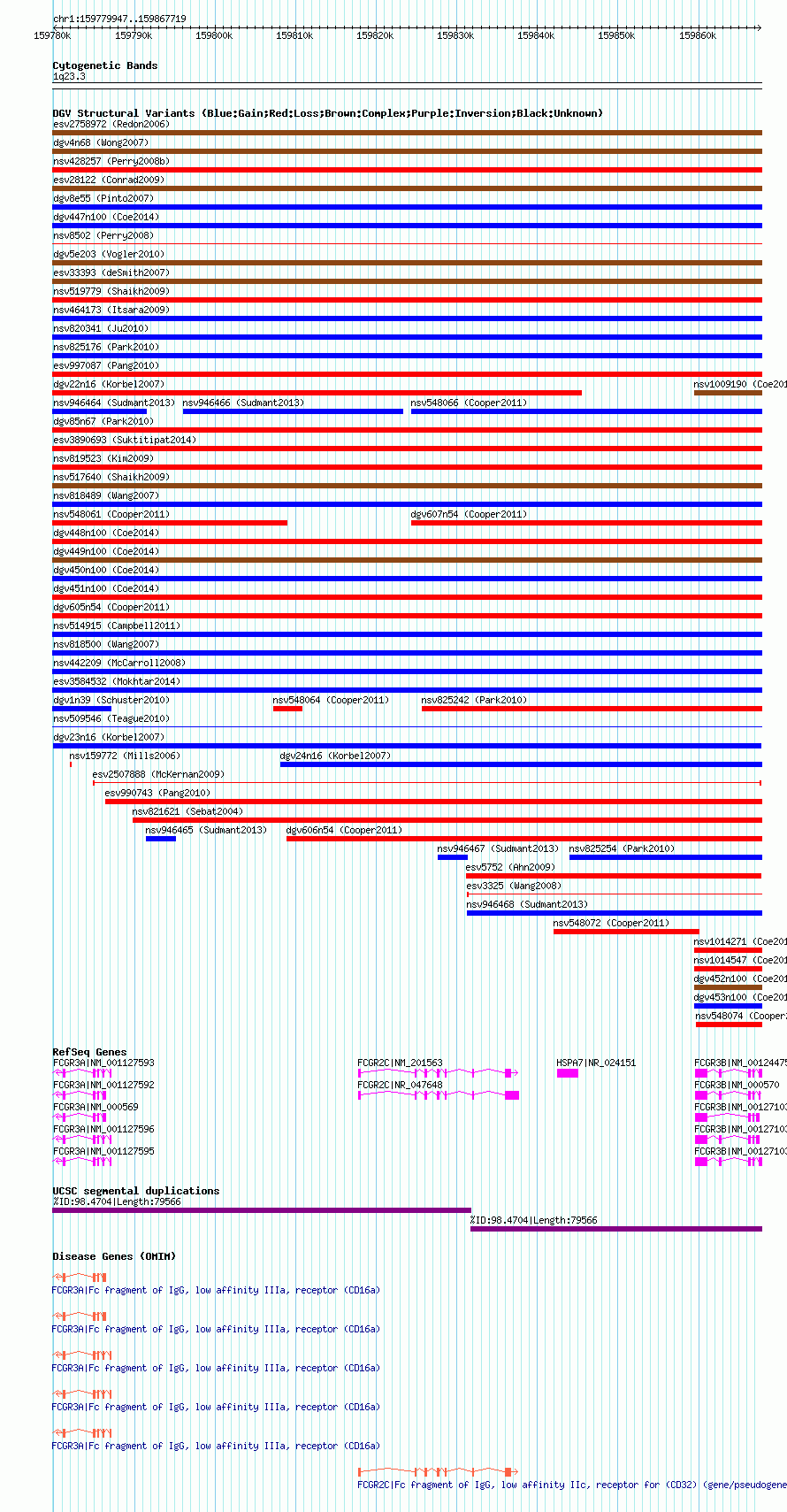Open the Cytogenetic Bands track title
The image size is (787, 1512).
(105, 65)
